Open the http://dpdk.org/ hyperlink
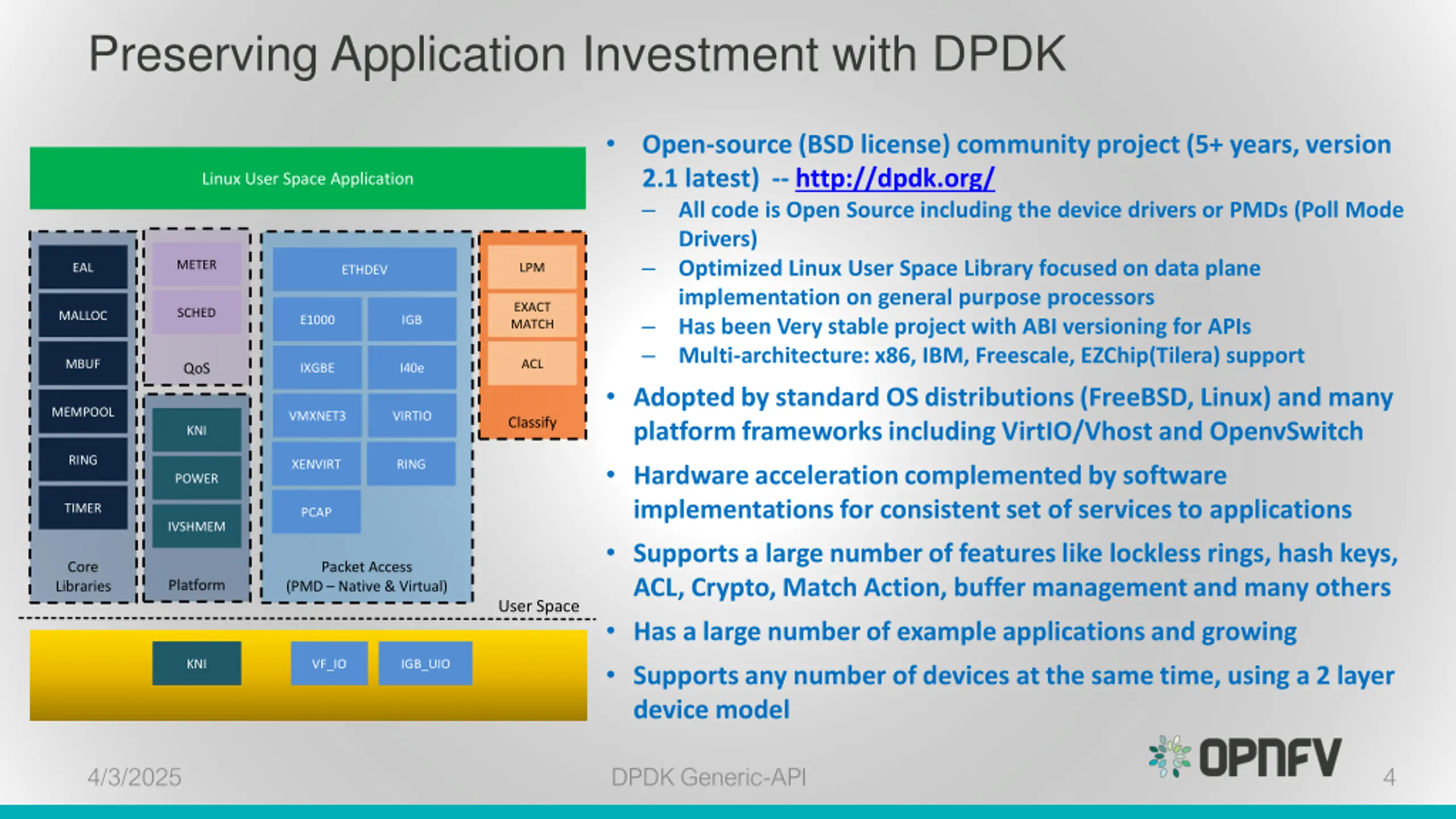The height and width of the screenshot is (819, 1456). tap(895, 178)
